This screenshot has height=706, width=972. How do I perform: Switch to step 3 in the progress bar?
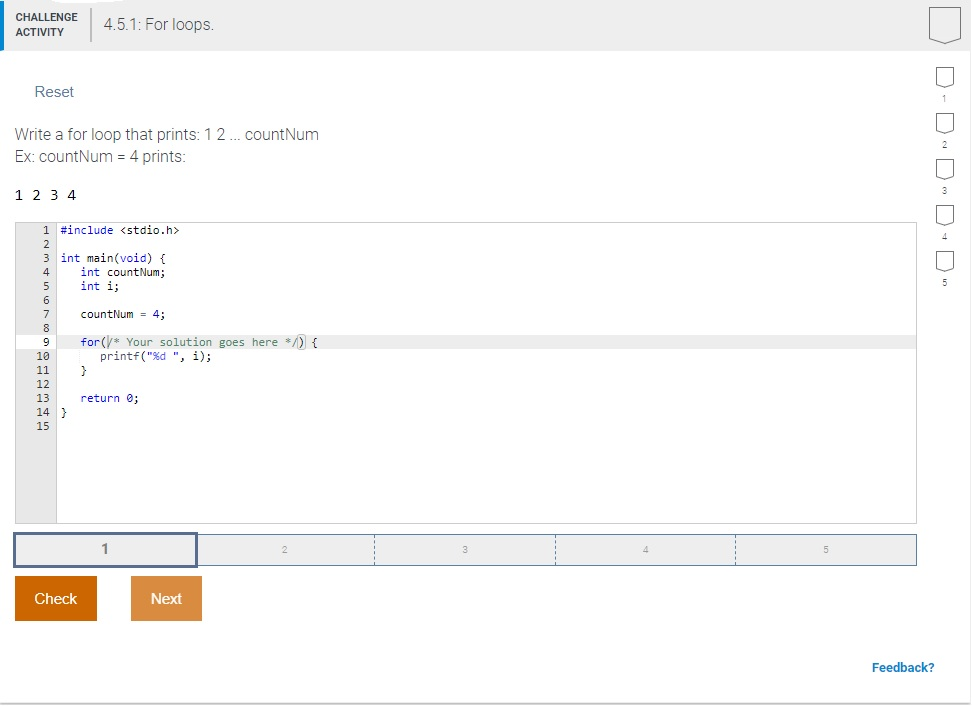tap(465, 549)
